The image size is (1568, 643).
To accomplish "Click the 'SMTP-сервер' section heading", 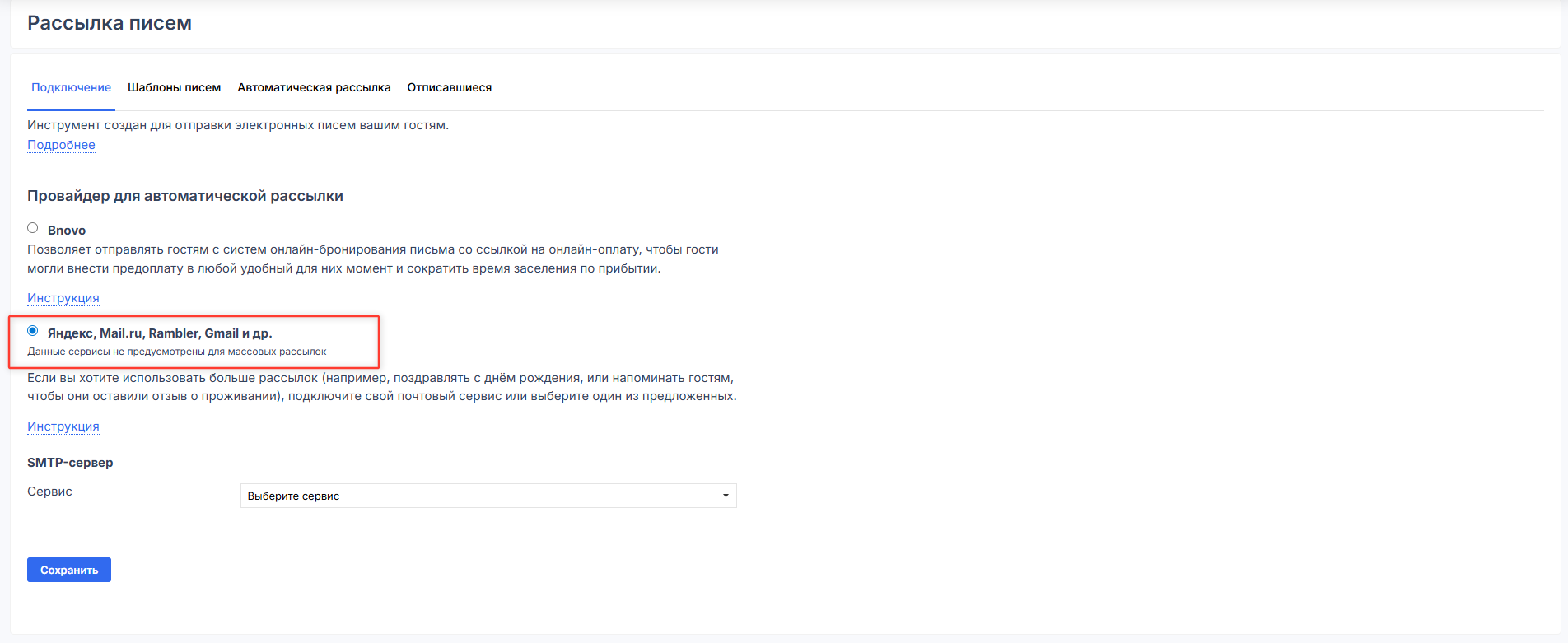I will click(70, 463).
